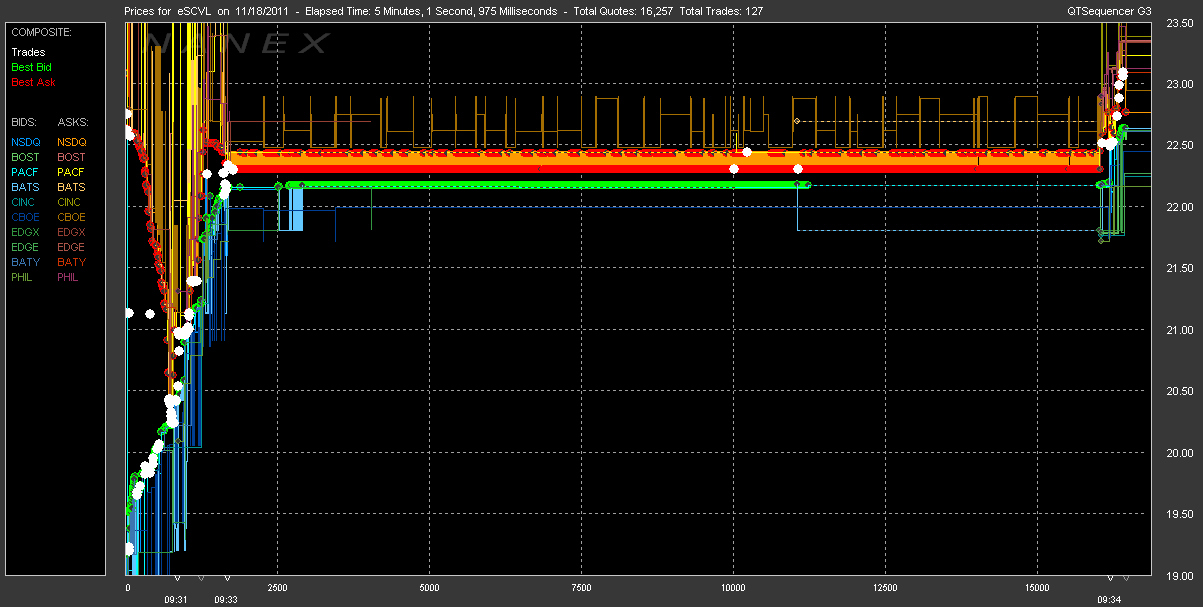Select BATS in the asks column
The width and height of the screenshot is (1203, 607).
click(x=72, y=187)
